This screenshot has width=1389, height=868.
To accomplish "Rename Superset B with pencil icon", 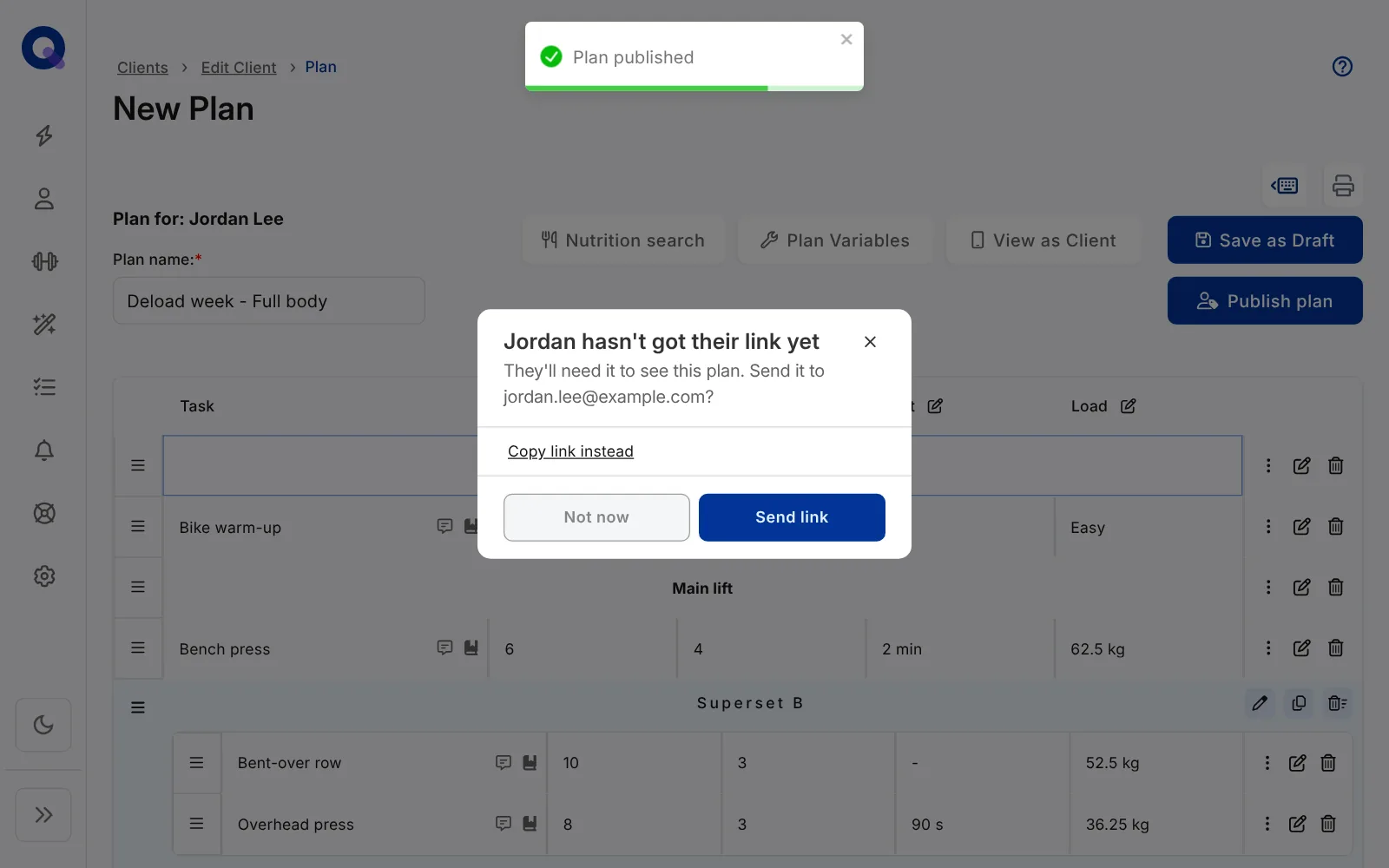I will [x=1260, y=703].
